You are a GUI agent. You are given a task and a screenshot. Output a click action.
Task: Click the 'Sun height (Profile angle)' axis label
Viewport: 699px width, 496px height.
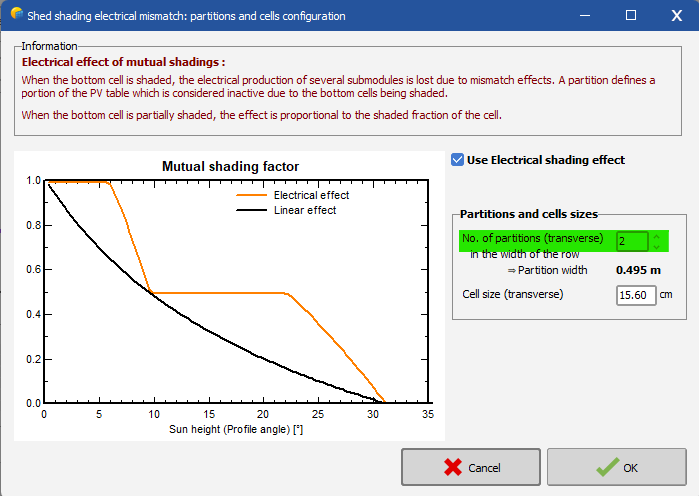(236, 429)
